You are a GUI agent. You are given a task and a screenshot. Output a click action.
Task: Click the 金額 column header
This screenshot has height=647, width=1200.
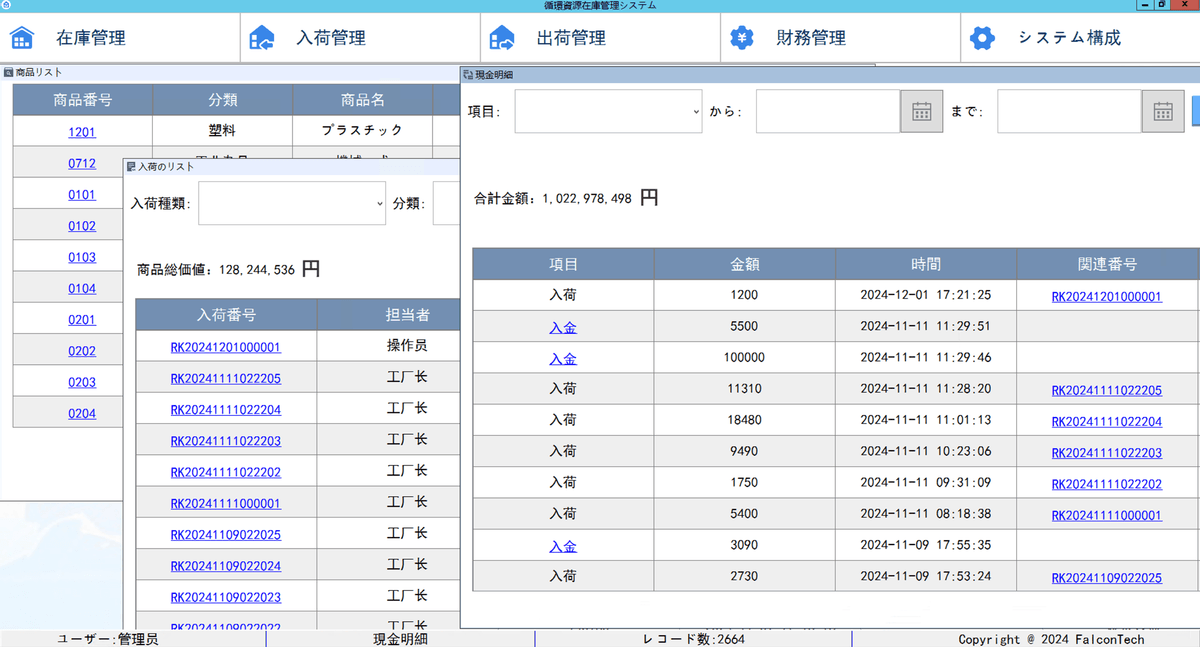pyautogui.click(x=745, y=265)
